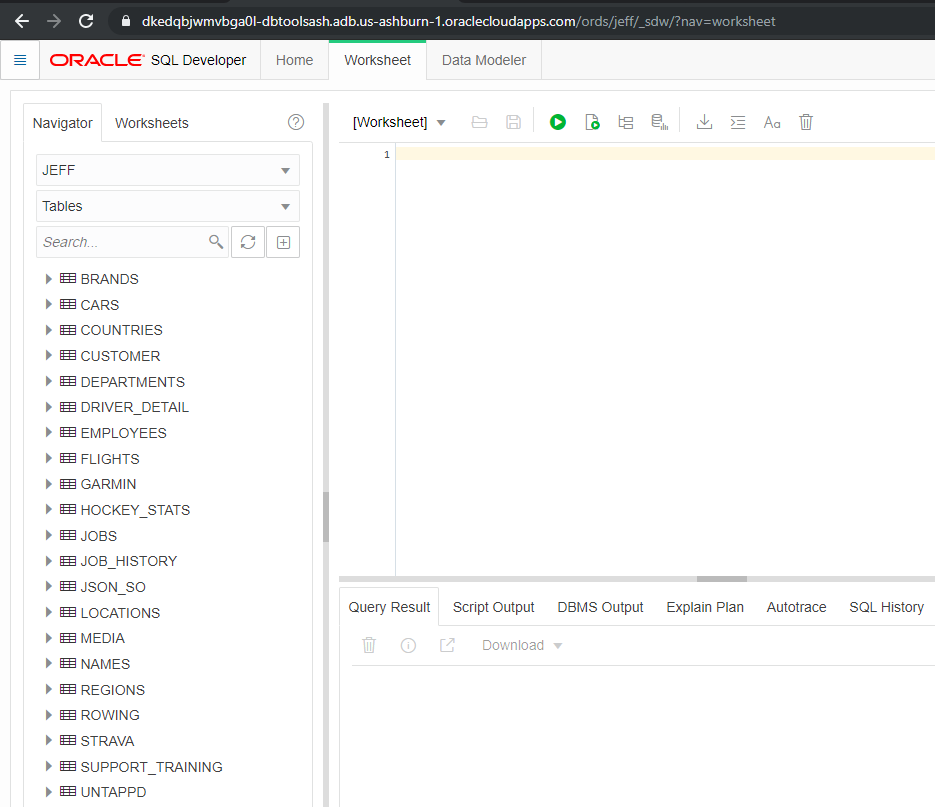Open the Autotrace results tab
This screenshot has width=935, height=807.
click(x=796, y=607)
